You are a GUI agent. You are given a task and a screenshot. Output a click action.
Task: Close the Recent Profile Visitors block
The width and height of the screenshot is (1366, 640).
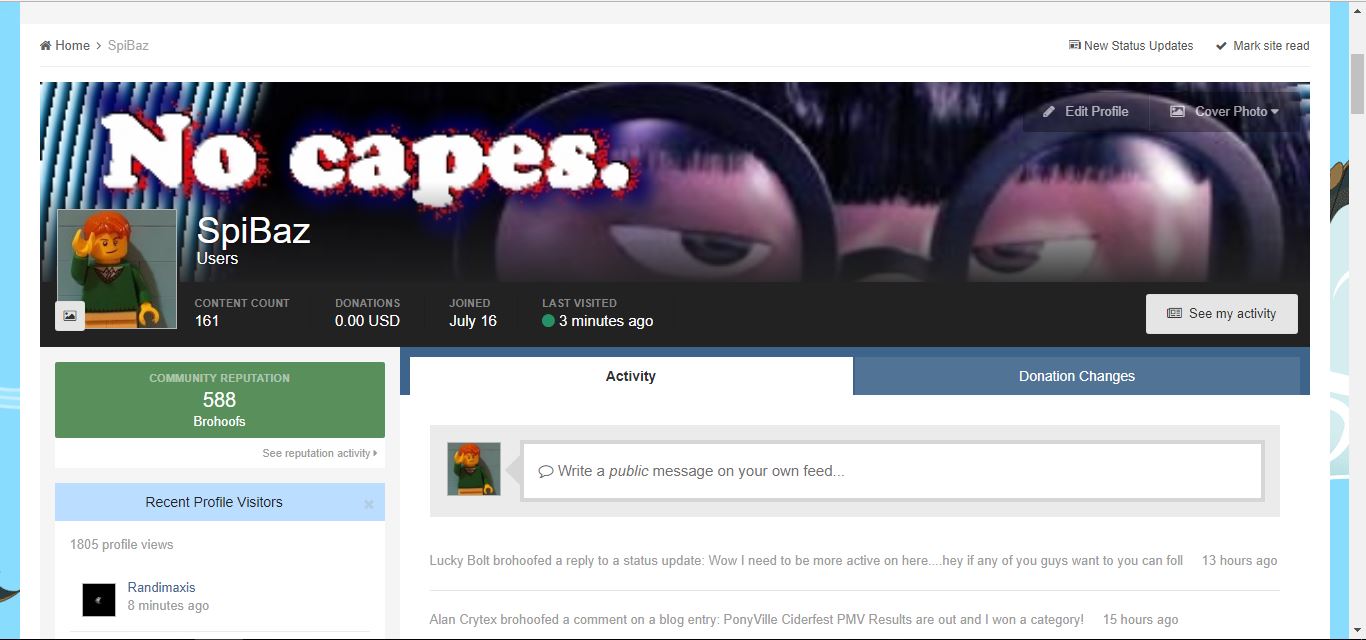(368, 504)
